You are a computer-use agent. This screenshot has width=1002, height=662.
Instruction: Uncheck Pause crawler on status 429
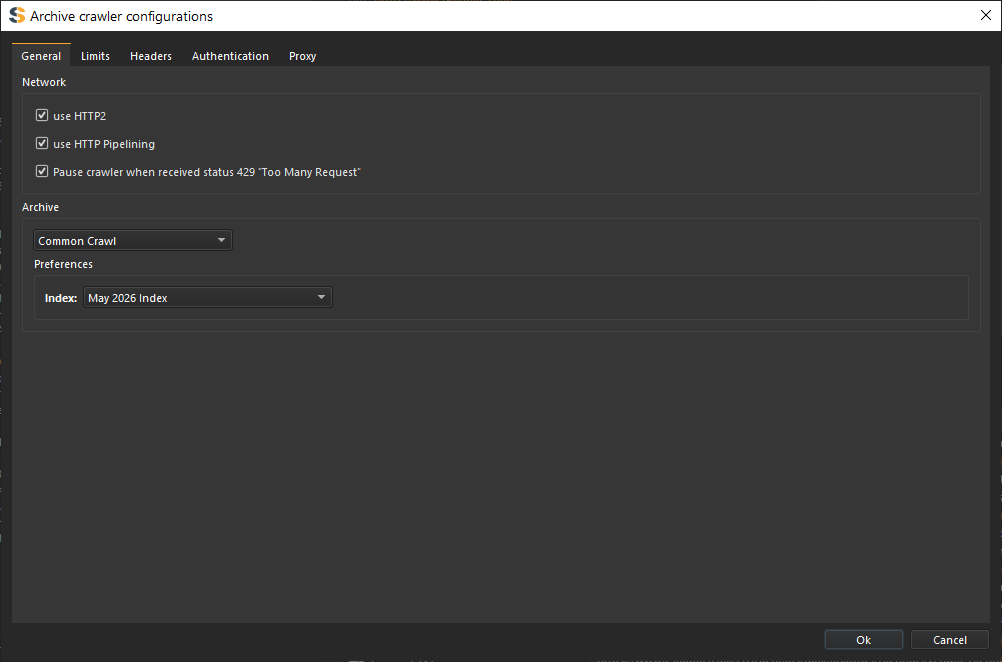[42, 171]
